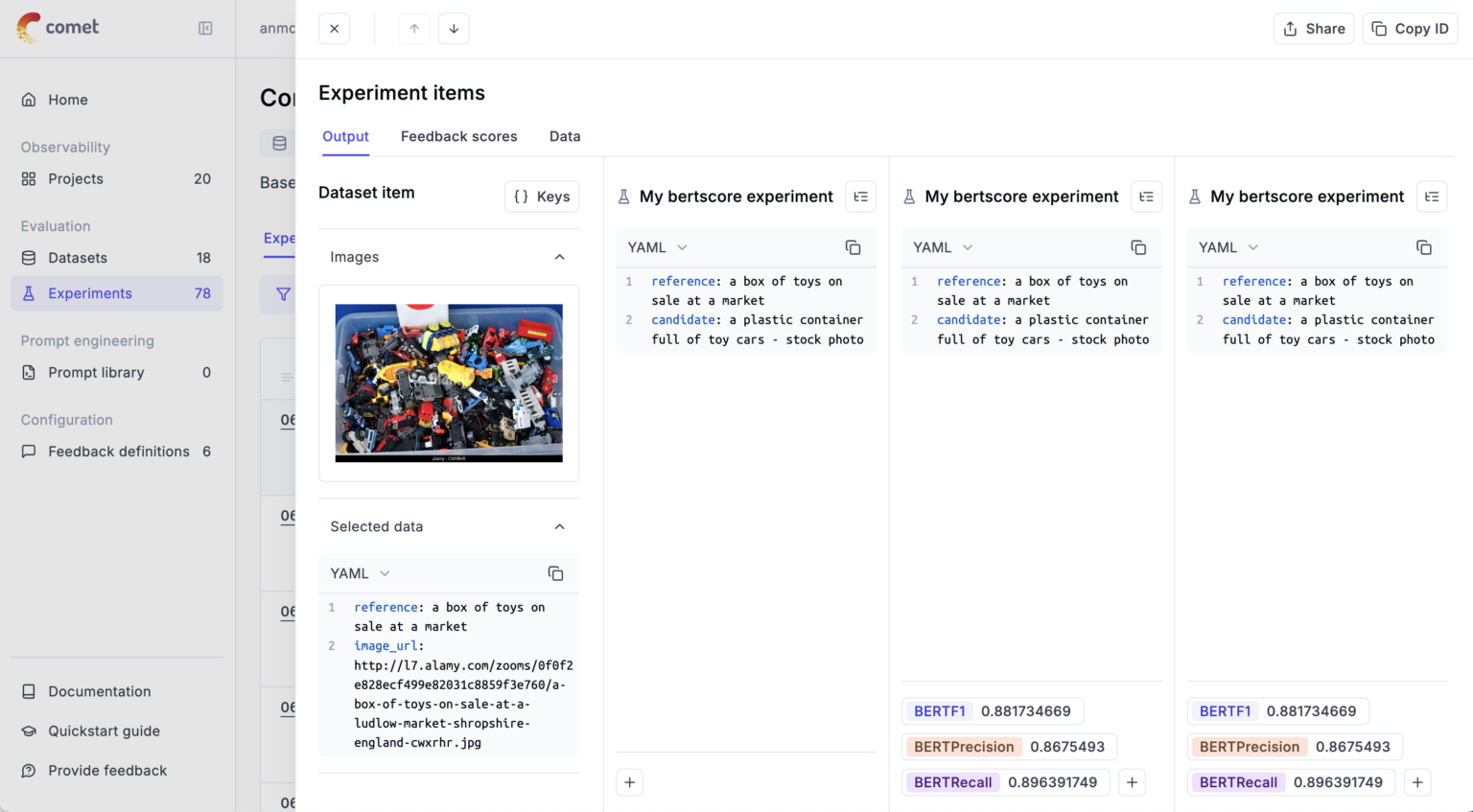This screenshot has height=812, width=1473.
Task: Click the Copy ID button
Action: click(x=1409, y=29)
